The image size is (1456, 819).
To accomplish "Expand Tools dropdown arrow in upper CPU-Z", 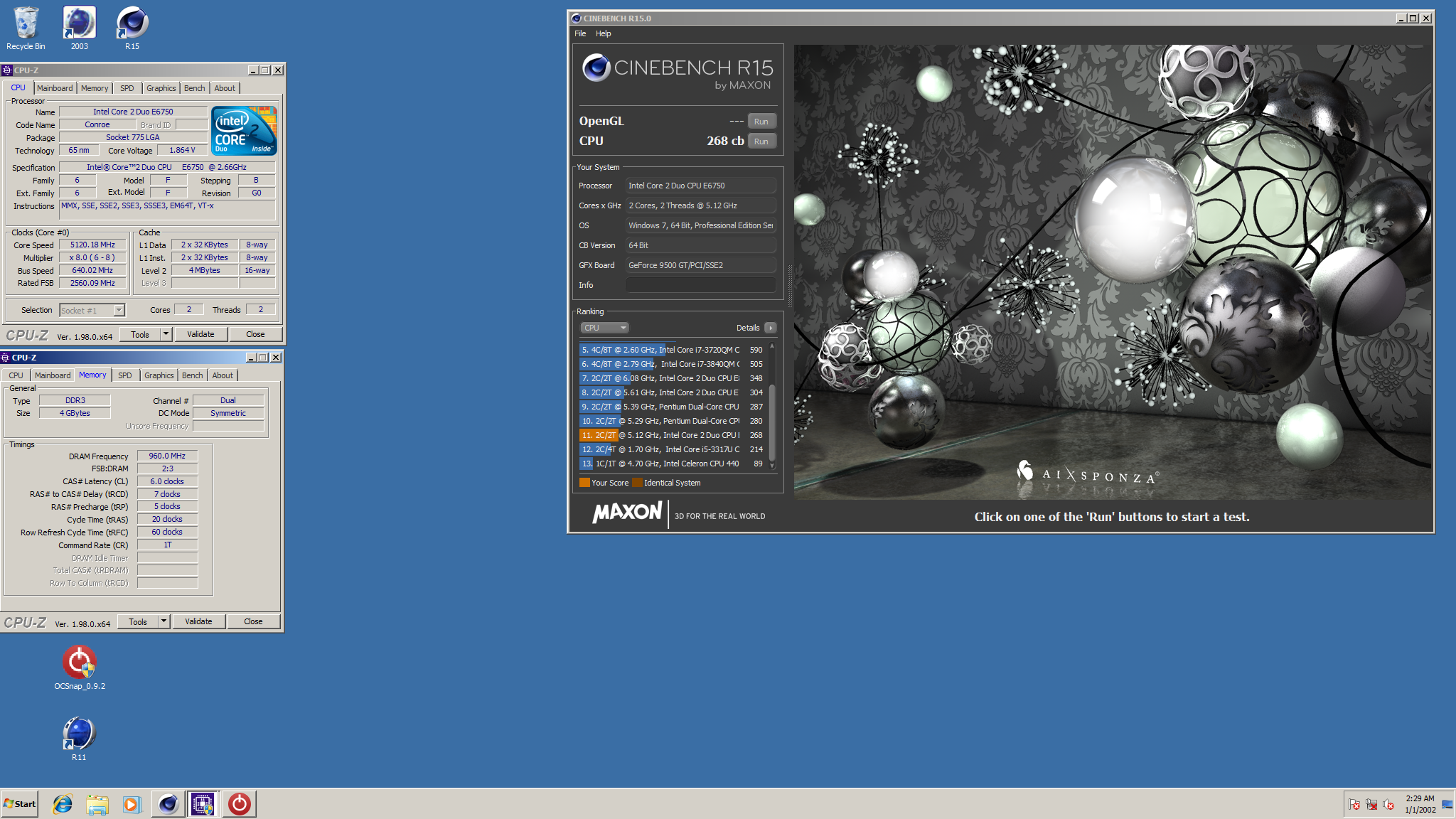I will point(166,334).
